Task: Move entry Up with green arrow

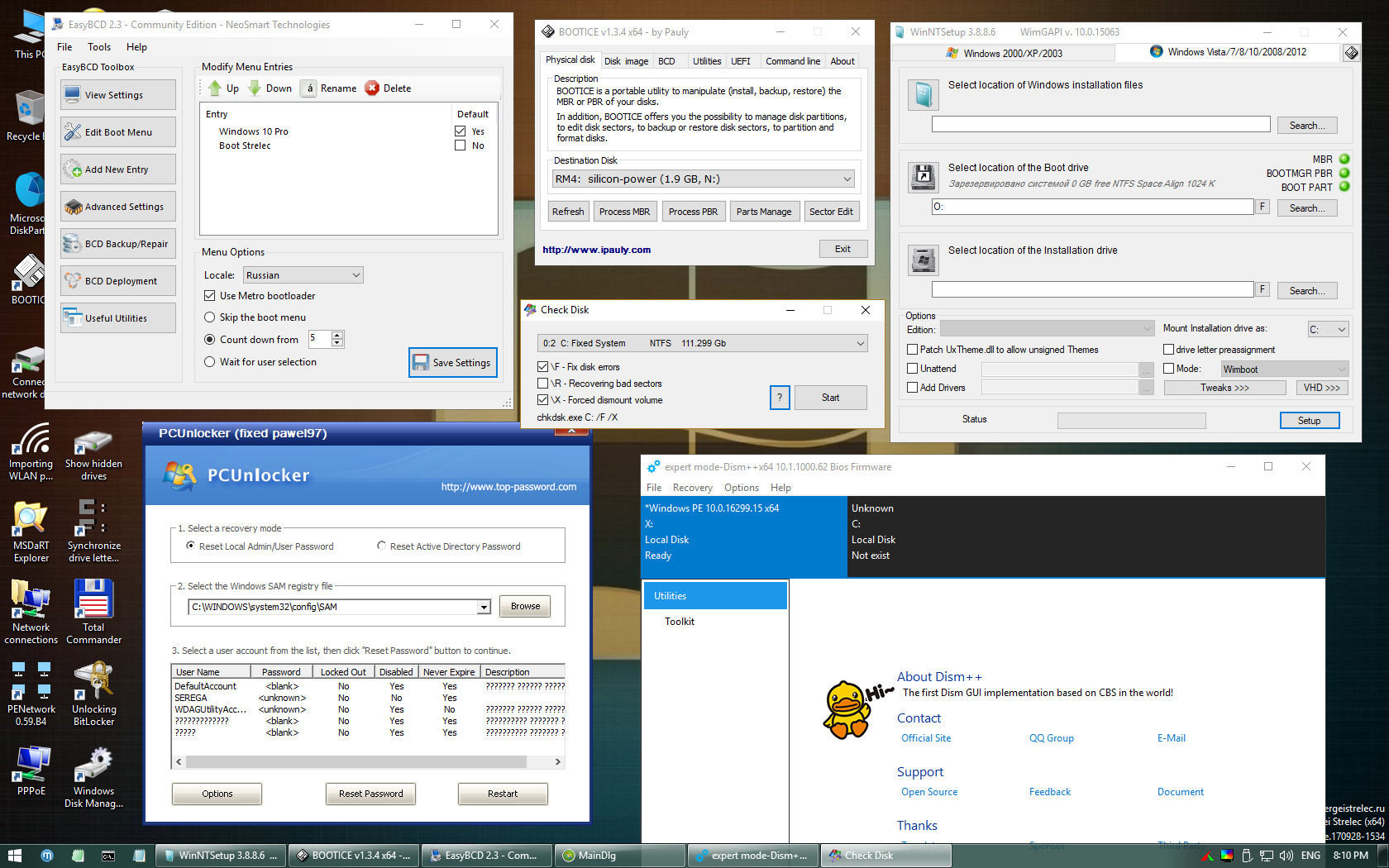Action: [223, 88]
